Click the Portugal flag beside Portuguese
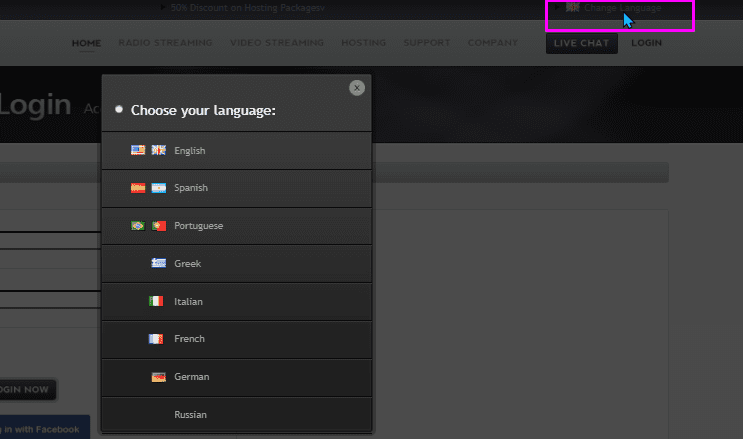 click(158, 226)
